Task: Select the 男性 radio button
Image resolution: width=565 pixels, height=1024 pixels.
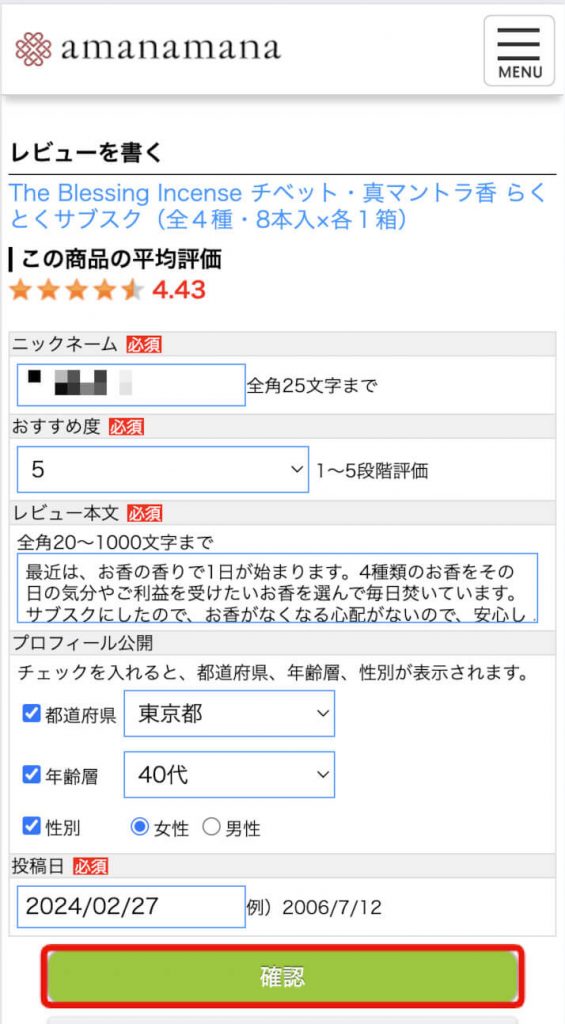Action: coord(211,827)
